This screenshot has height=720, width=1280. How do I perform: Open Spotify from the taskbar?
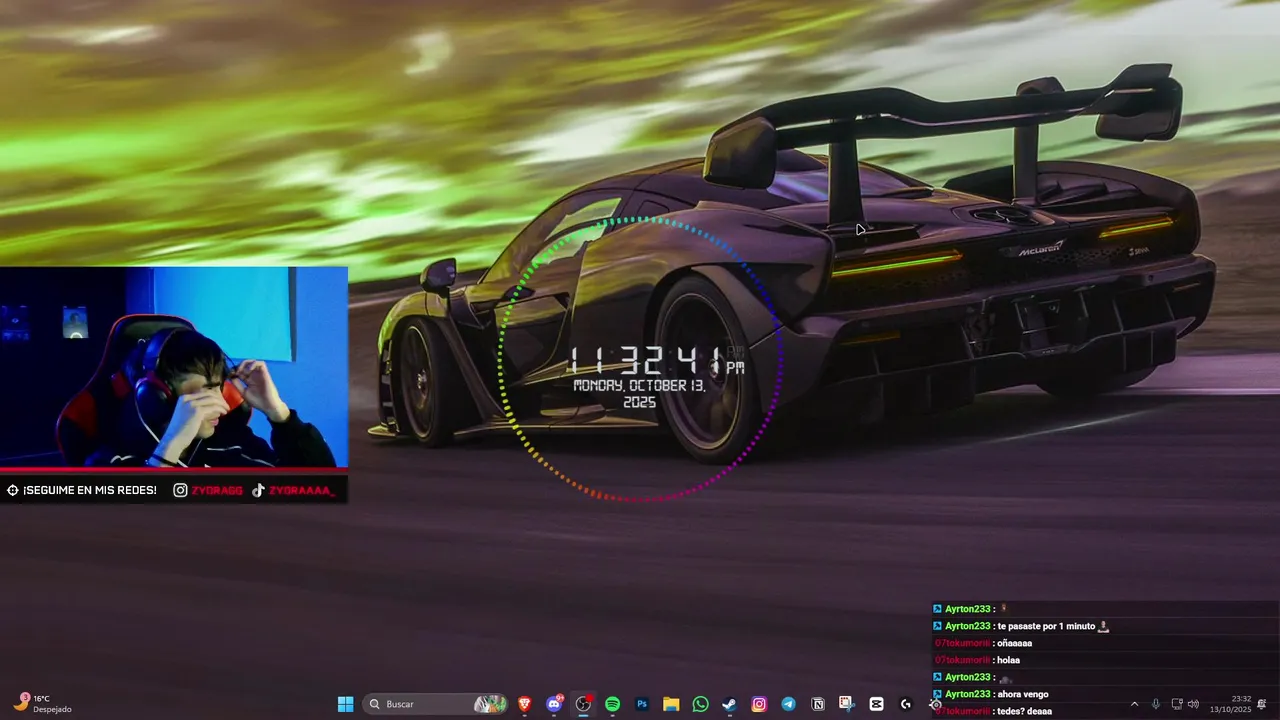click(612, 704)
